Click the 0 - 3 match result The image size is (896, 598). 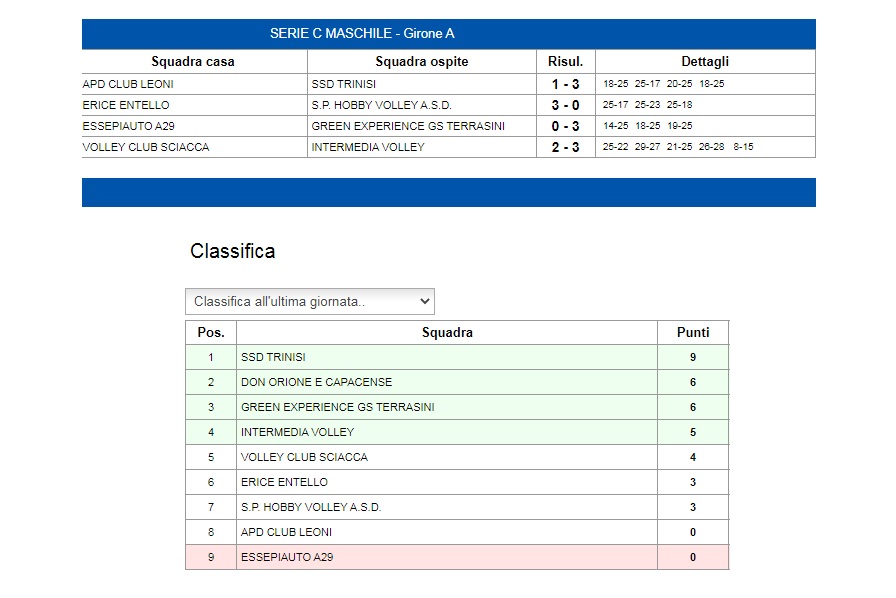[565, 126]
